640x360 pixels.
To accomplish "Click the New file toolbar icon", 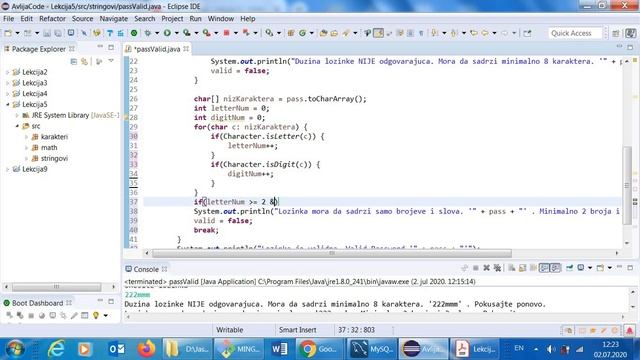I will click(8, 33).
